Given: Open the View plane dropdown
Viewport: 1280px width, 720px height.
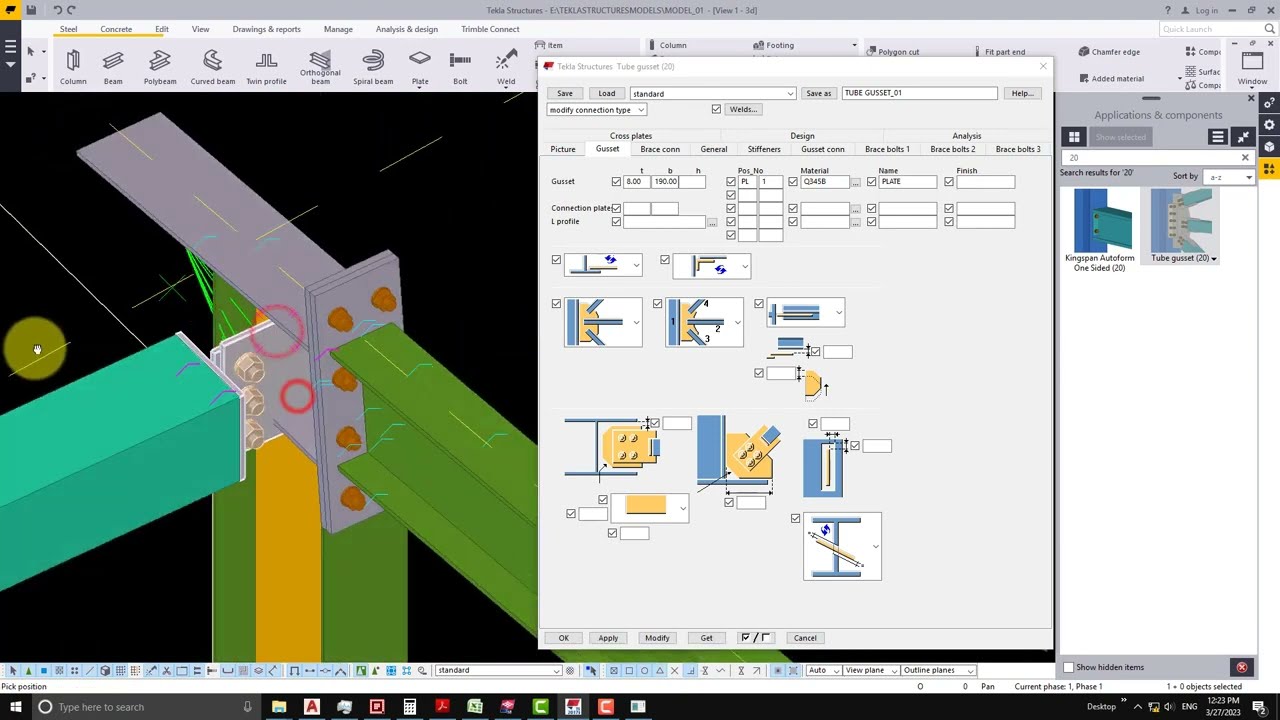Looking at the screenshot, I should 871,670.
